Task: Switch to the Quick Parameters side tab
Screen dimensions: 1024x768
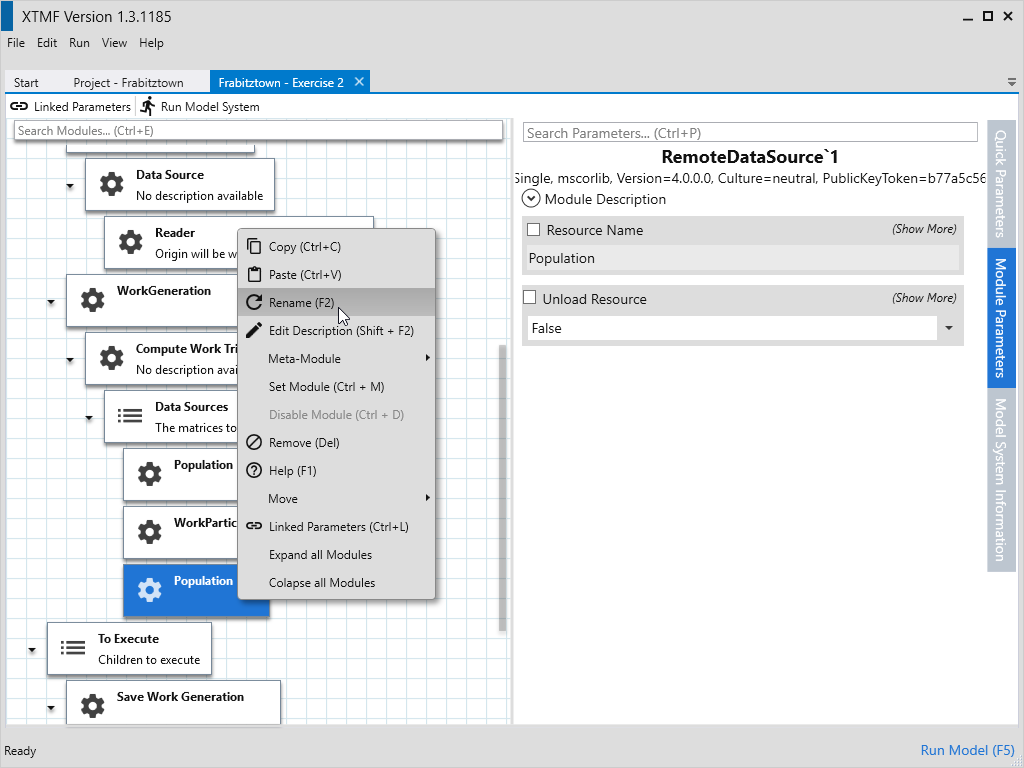Action: click(1000, 182)
